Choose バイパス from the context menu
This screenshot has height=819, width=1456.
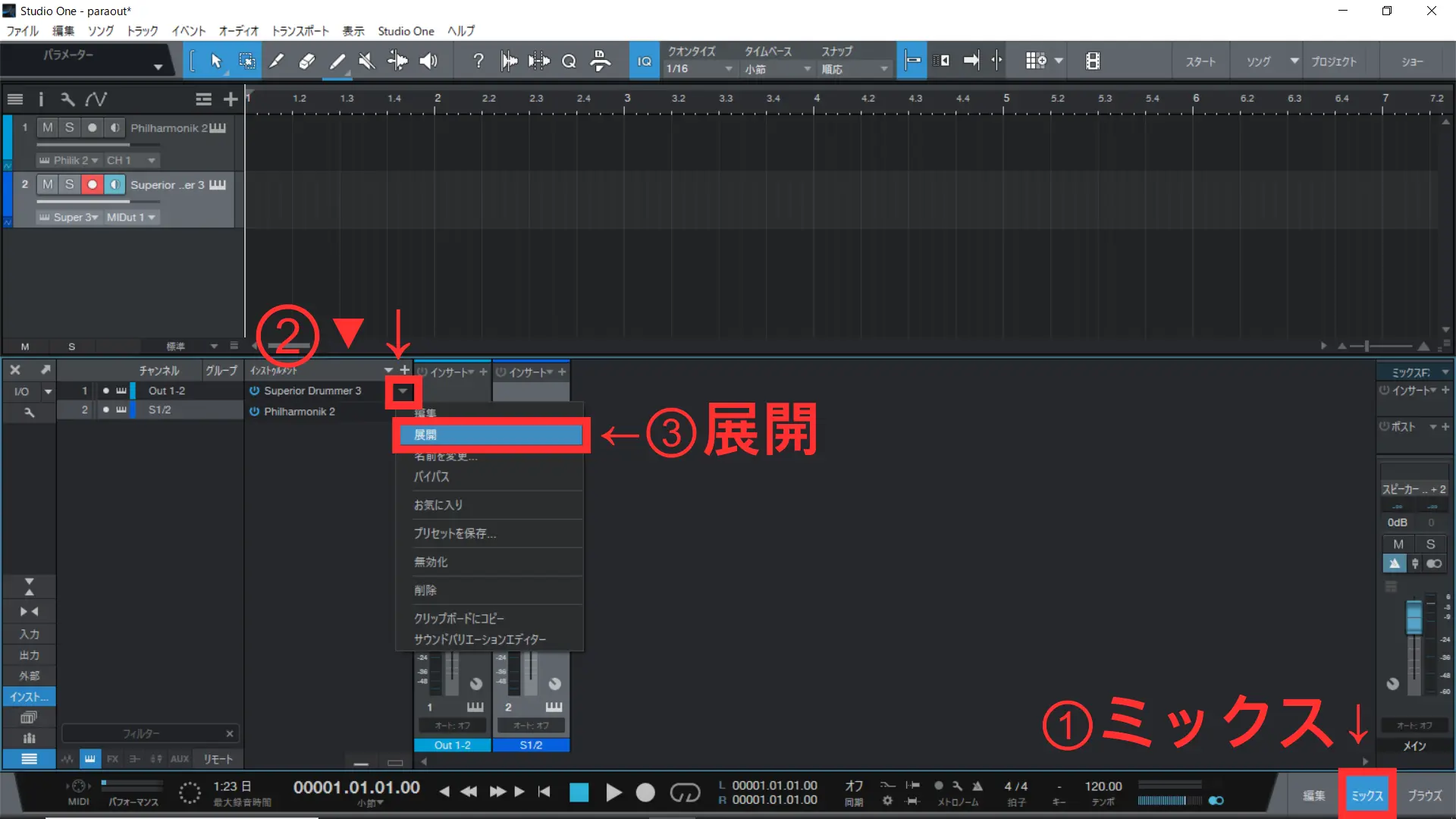490,477
